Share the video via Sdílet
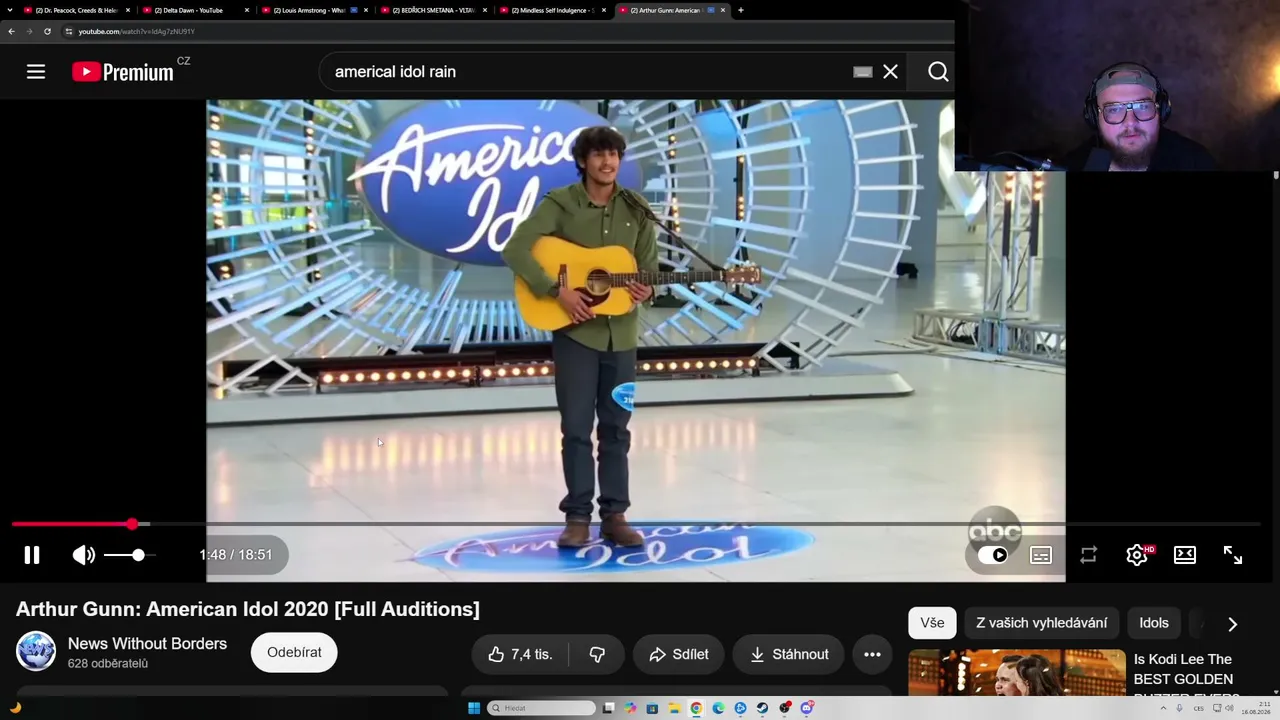Screen dimensions: 1280x720 (678, 654)
